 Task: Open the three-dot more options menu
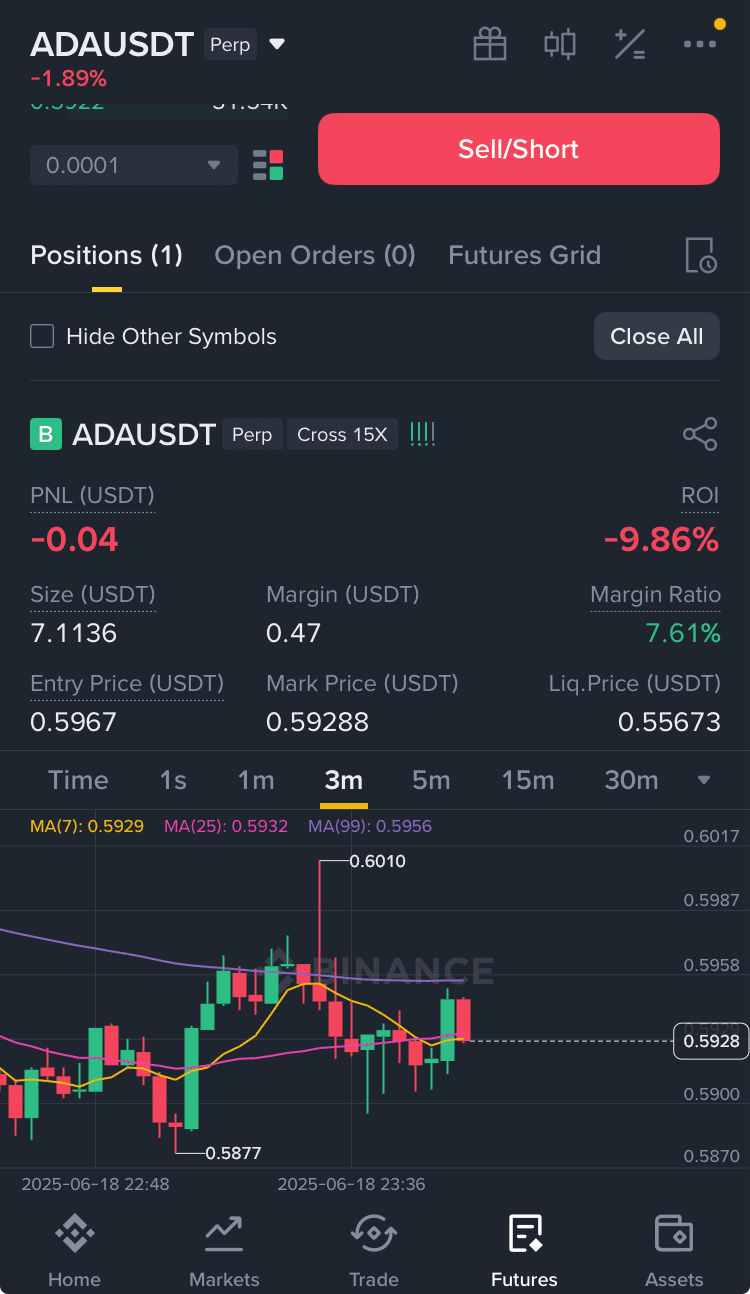click(700, 44)
